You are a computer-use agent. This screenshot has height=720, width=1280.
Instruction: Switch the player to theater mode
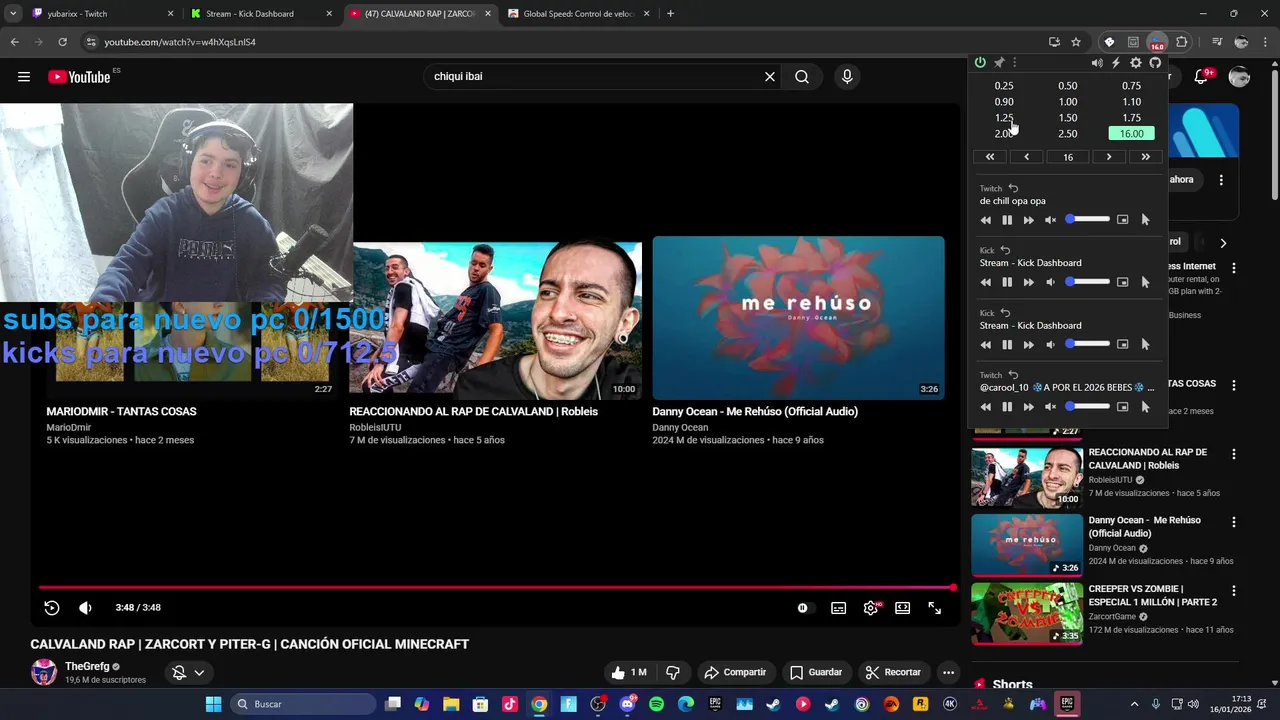click(903, 608)
